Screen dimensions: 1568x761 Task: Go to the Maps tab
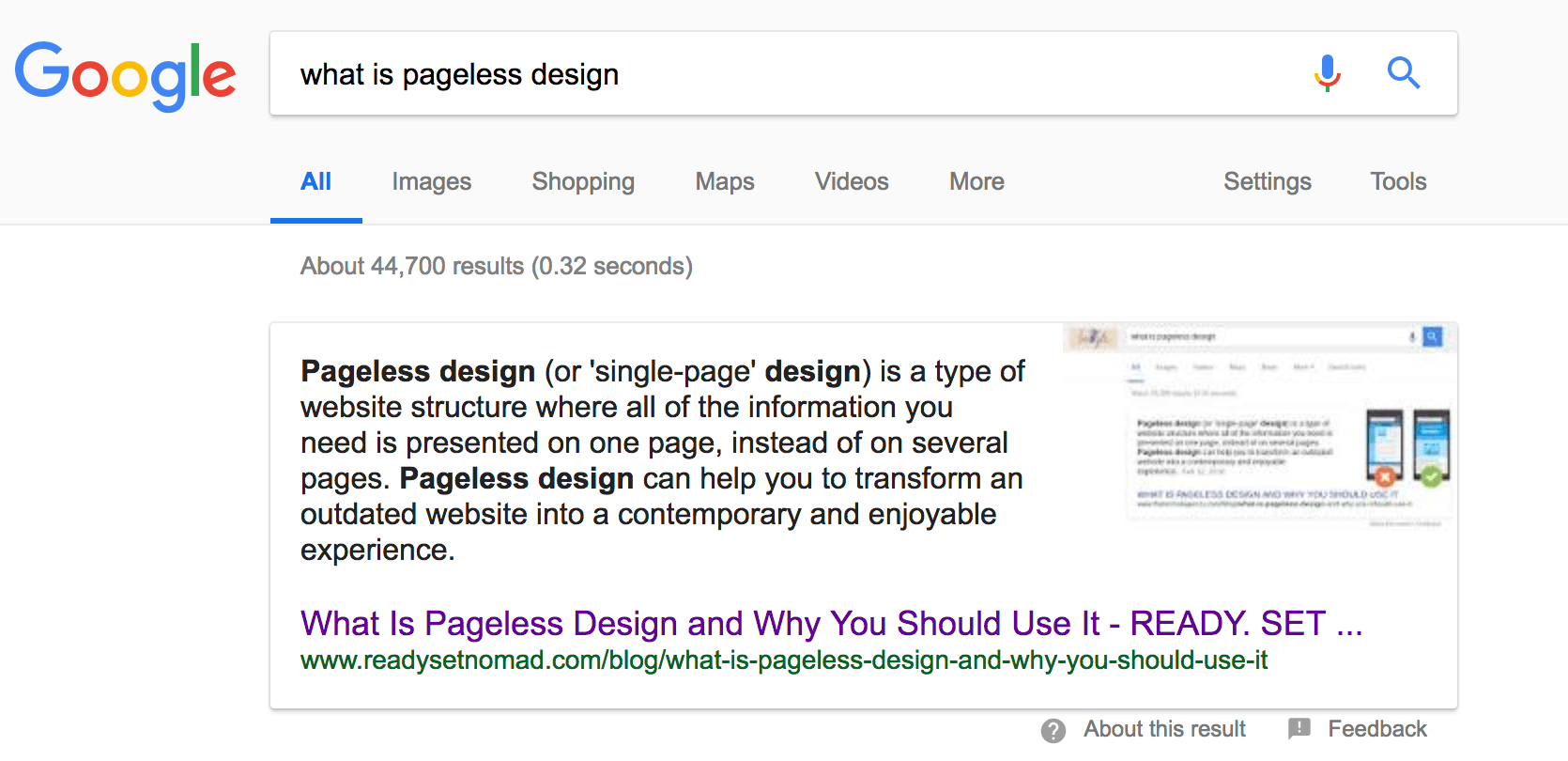coord(725,182)
